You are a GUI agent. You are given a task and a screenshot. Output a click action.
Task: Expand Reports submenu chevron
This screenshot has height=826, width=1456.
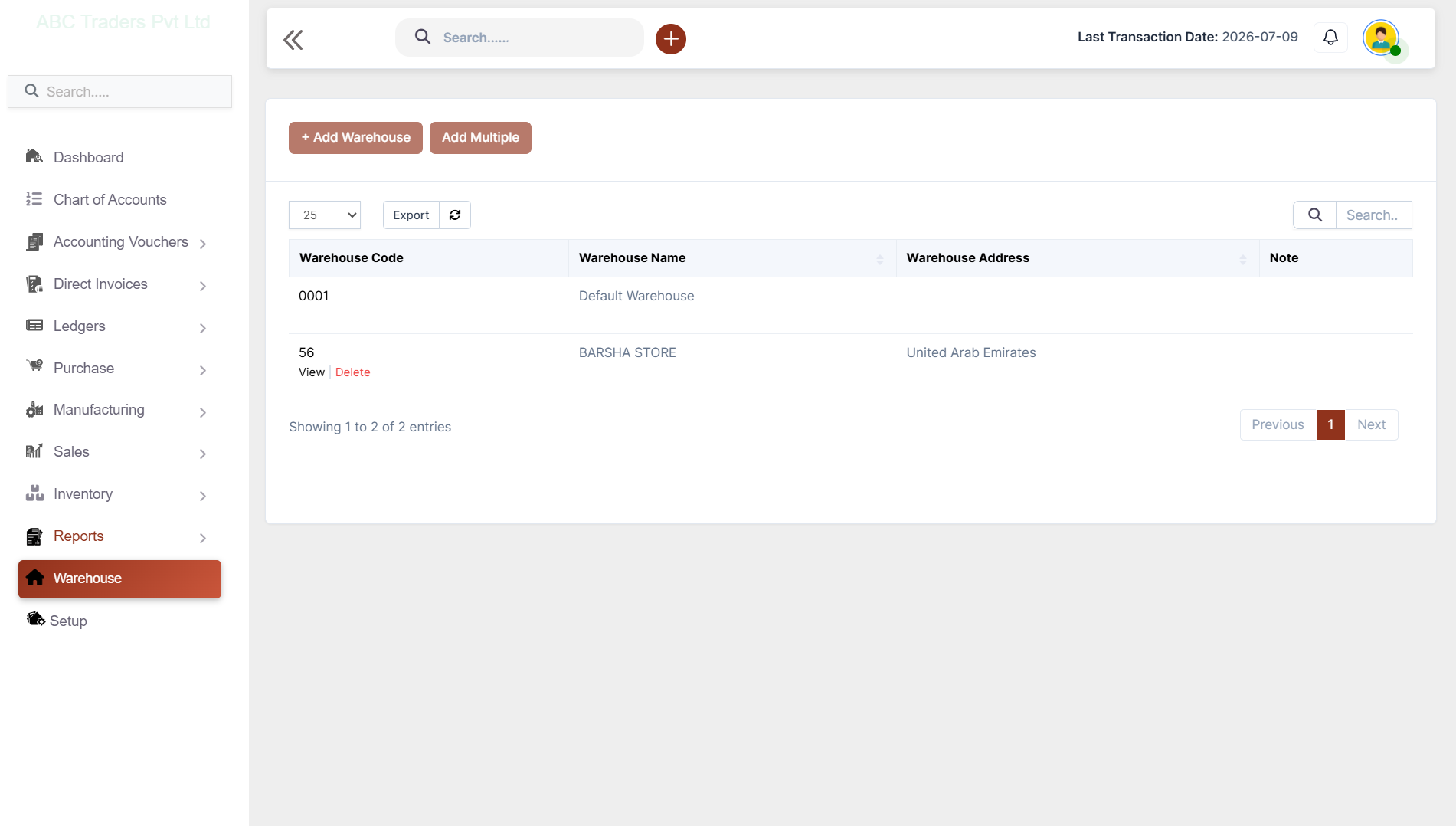203,538
